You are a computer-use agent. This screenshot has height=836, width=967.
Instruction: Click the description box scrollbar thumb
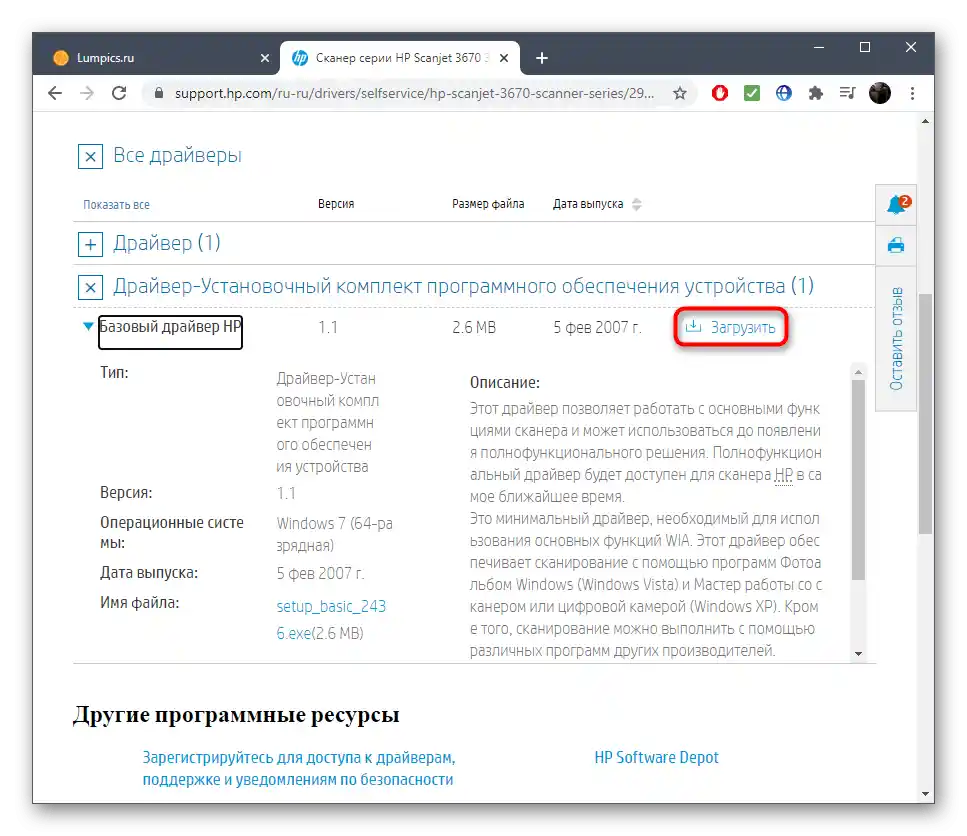[858, 480]
